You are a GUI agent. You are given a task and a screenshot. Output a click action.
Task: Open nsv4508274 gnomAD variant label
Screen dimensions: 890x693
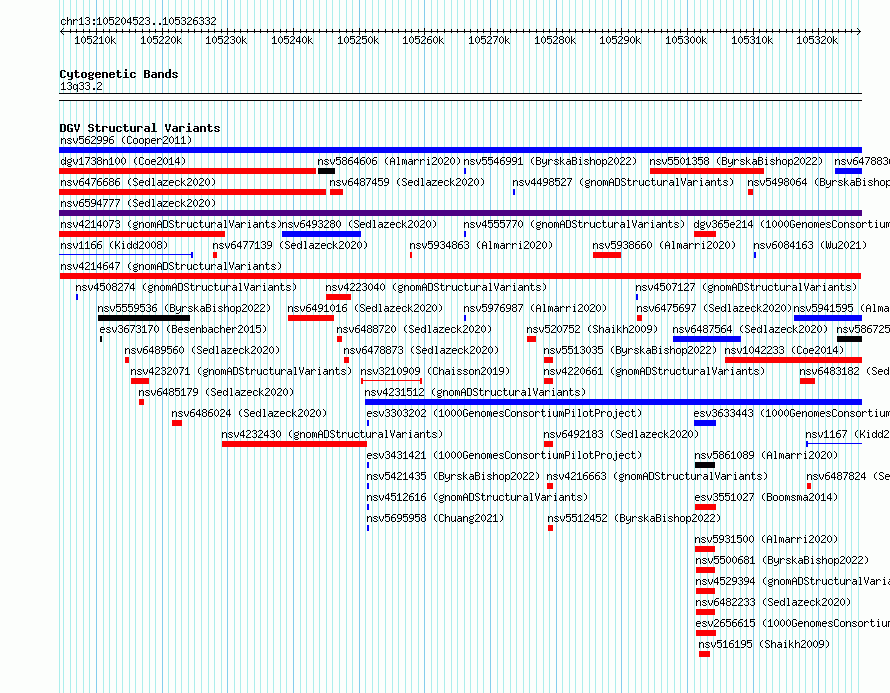[186, 287]
